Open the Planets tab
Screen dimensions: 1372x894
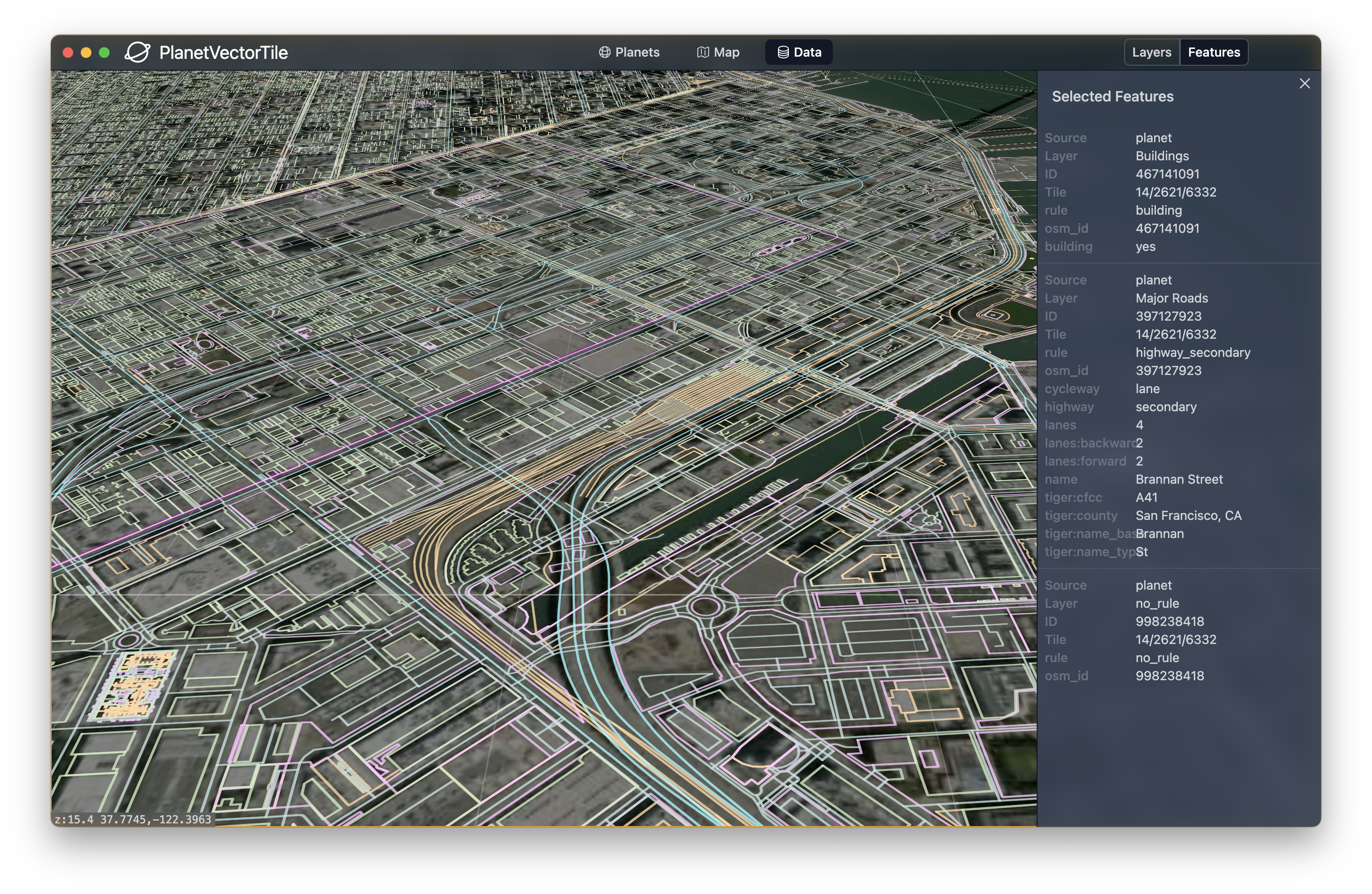click(x=629, y=53)
